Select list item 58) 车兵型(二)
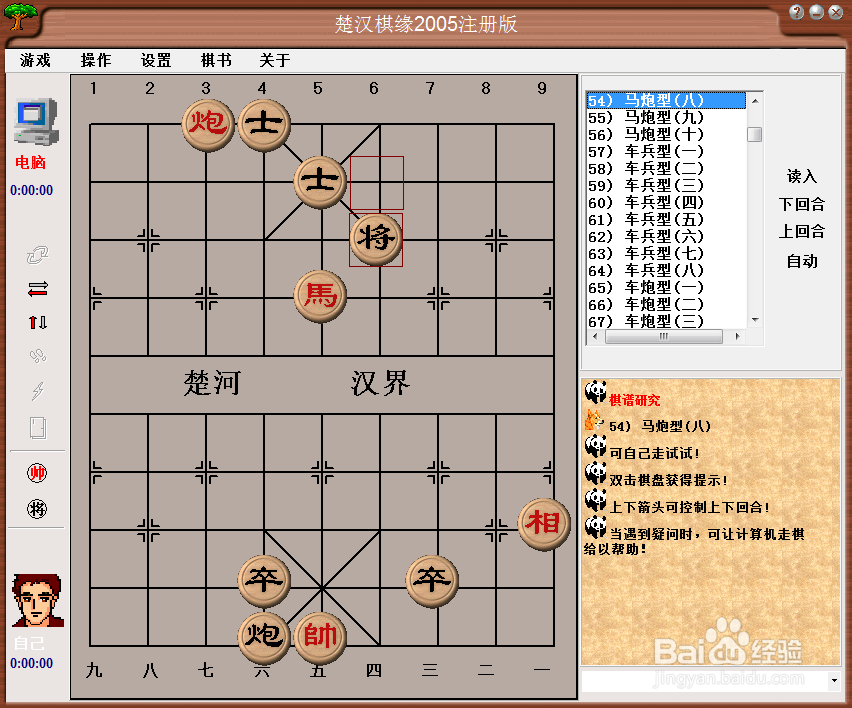 click(666, 168)
